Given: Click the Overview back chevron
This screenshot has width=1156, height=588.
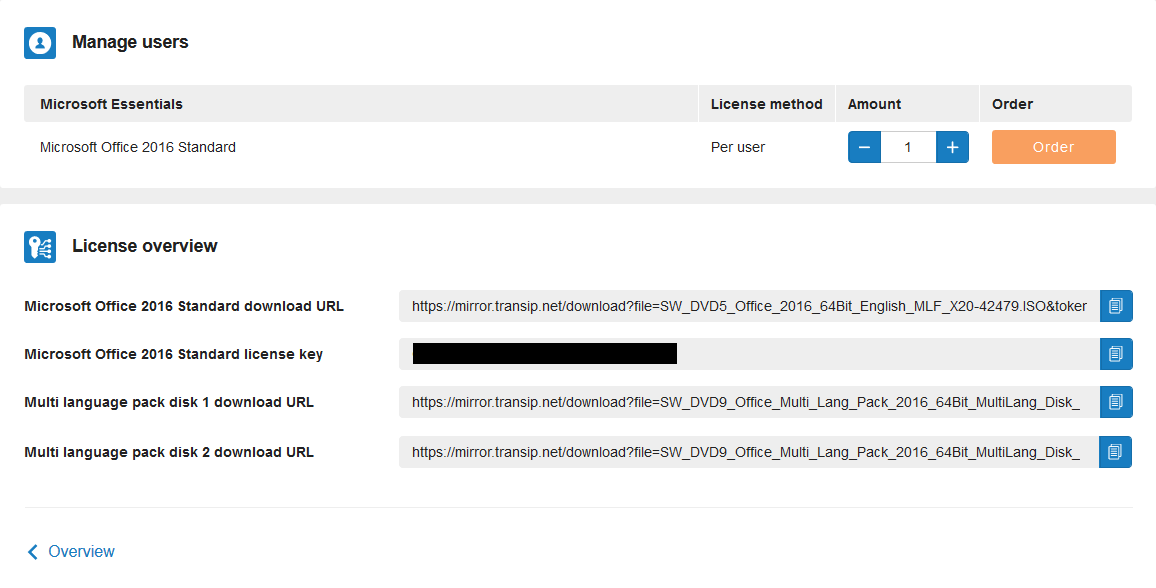Looking at the screenshot, I should [32, 552].
